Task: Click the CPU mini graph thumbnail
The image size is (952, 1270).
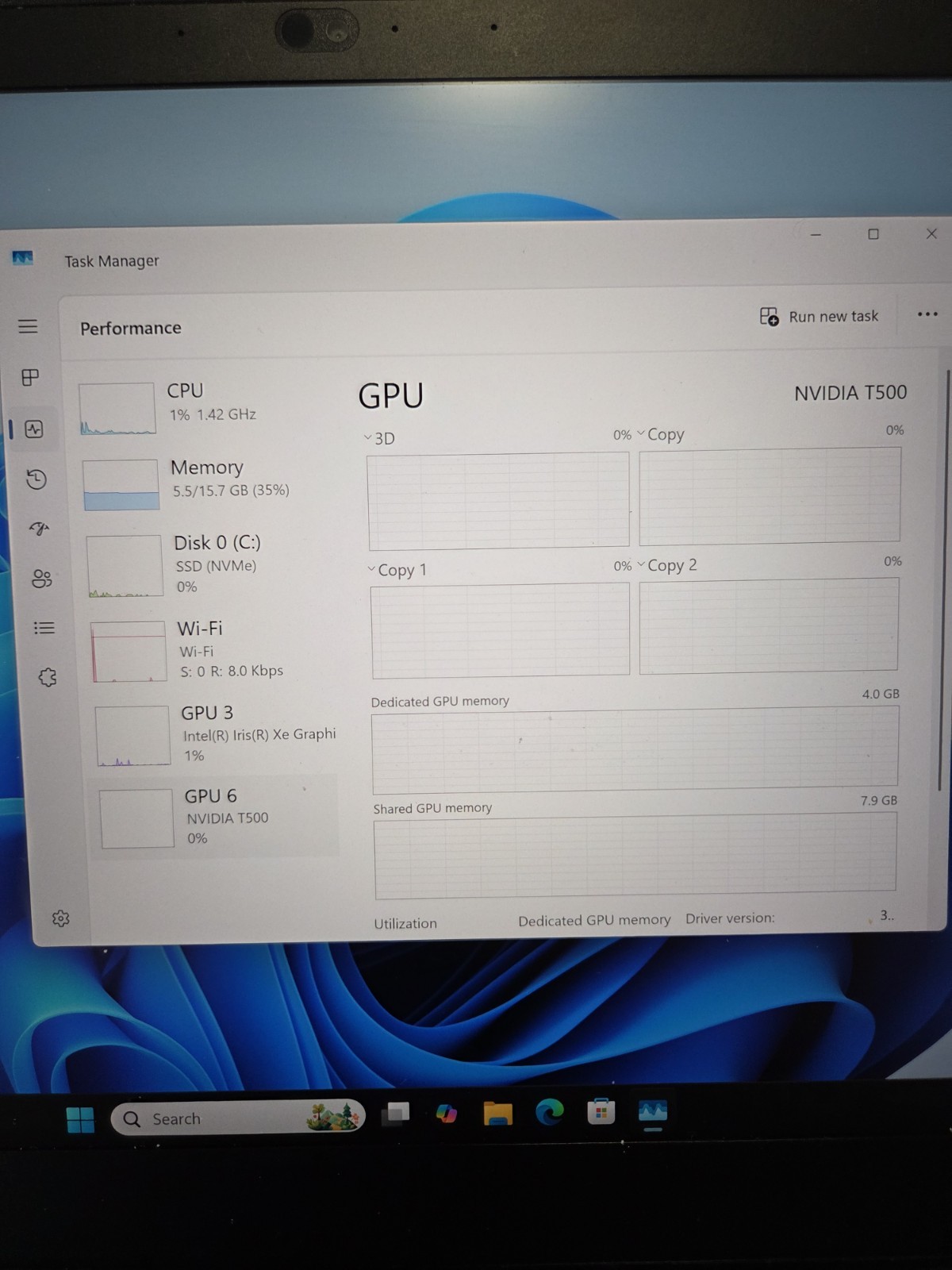Action: click(117, 409)
